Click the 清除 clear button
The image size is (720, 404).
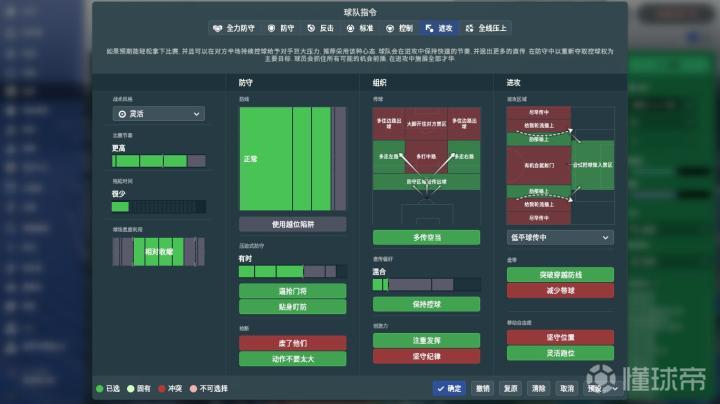539,388
